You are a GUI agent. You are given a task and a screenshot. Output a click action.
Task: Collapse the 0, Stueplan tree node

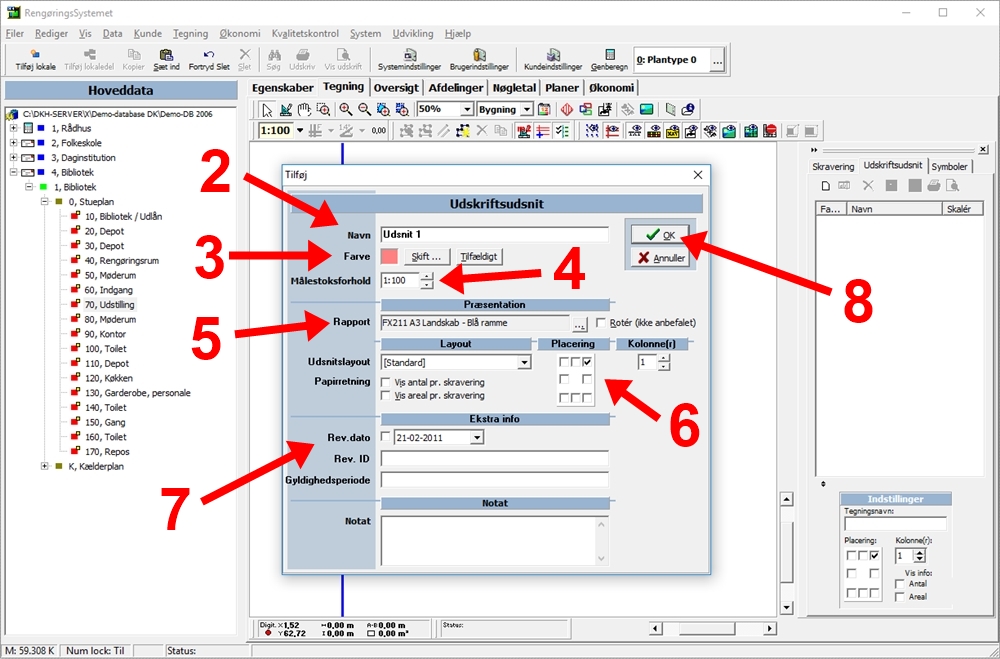pos(45,202)
